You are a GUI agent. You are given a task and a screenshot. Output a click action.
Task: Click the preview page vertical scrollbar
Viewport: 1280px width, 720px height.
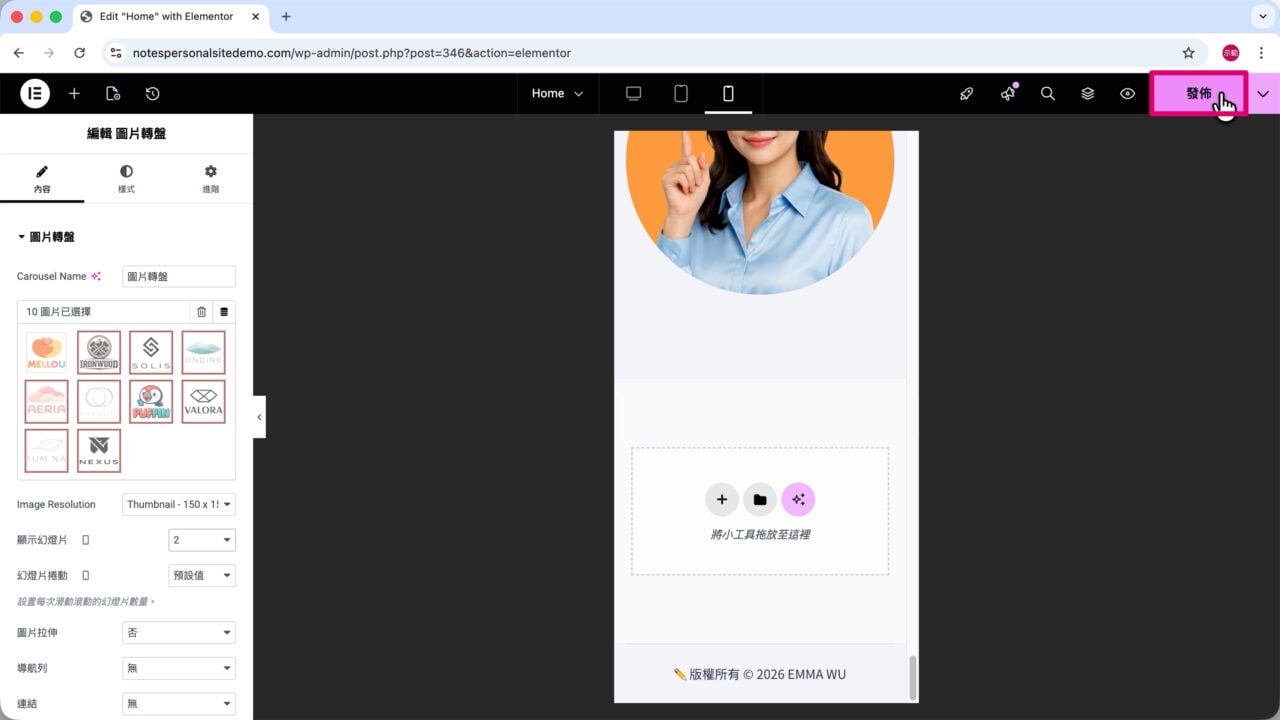tap(912, 678)
